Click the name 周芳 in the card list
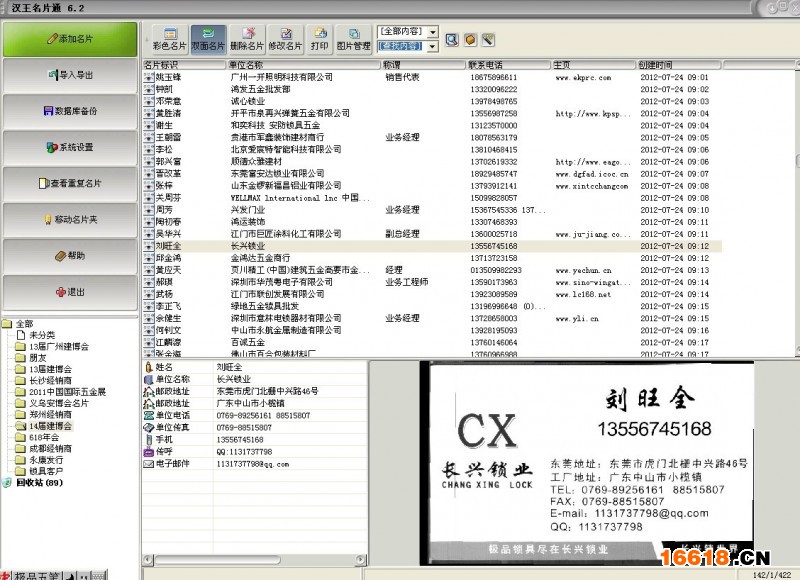The image size is (800, 580). pos(164,210)
